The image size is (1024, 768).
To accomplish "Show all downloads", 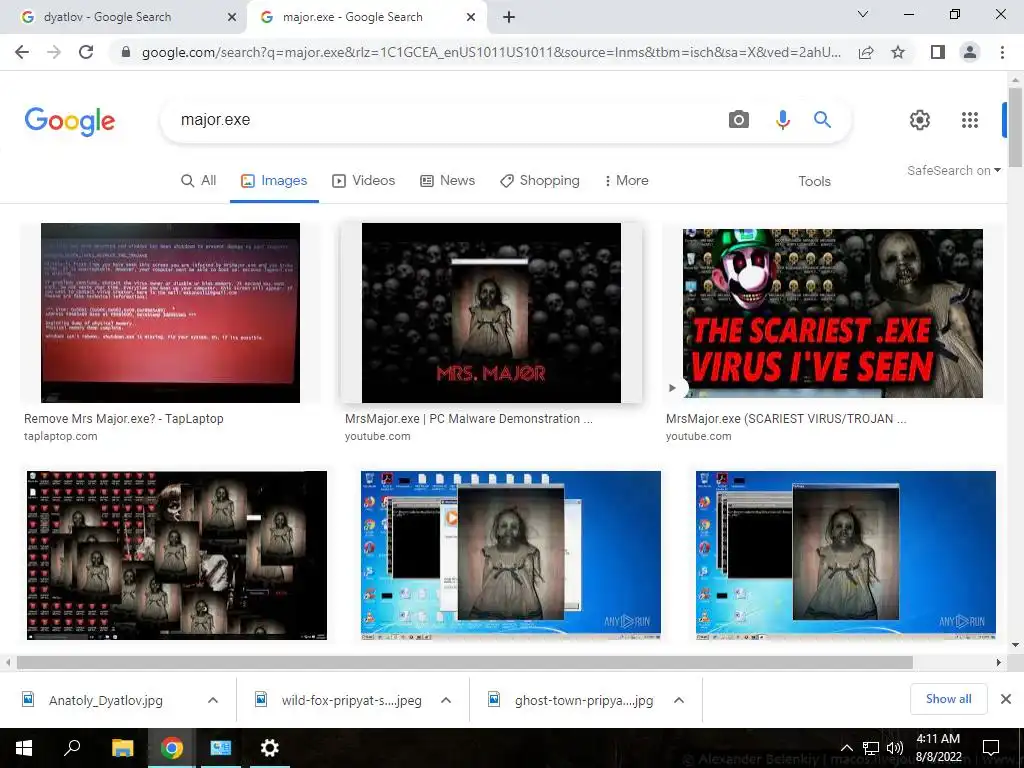I will (x=948, y=699).
